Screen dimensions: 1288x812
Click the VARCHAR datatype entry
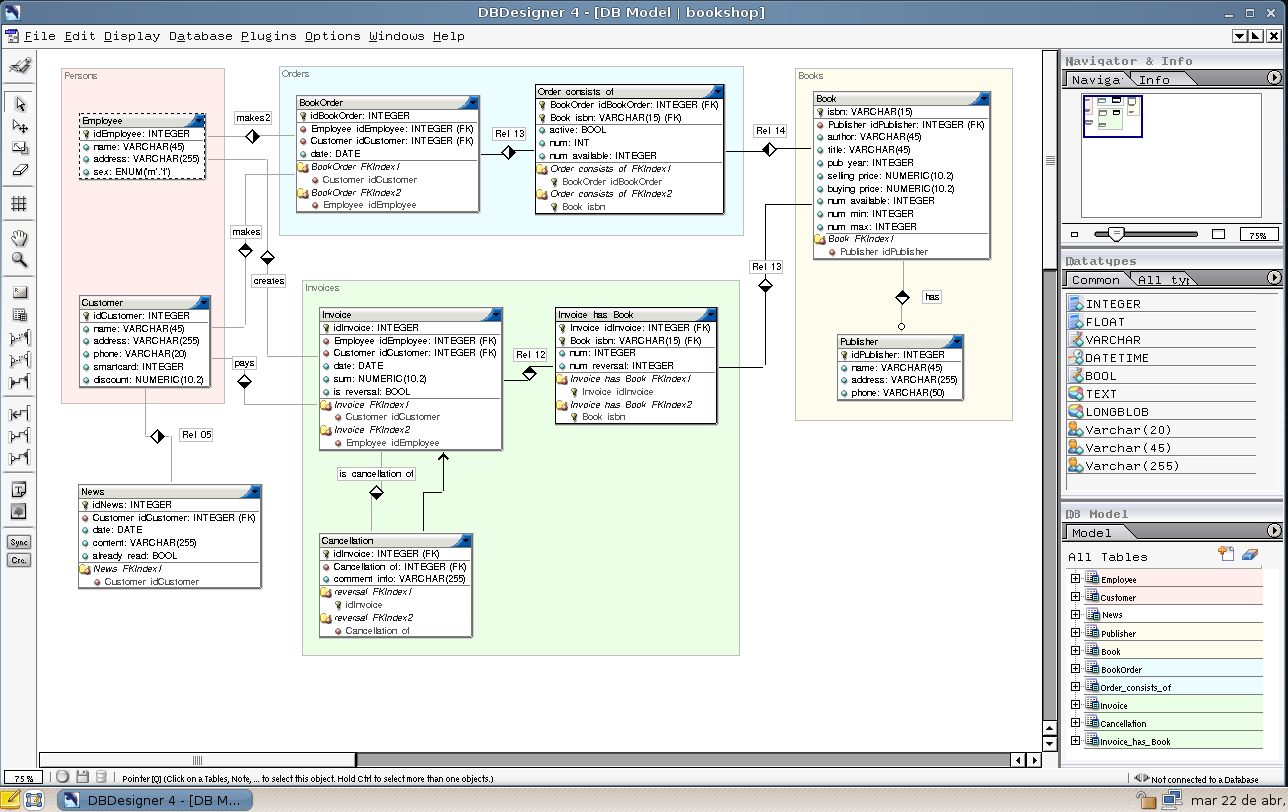(x=1113, y=340)
